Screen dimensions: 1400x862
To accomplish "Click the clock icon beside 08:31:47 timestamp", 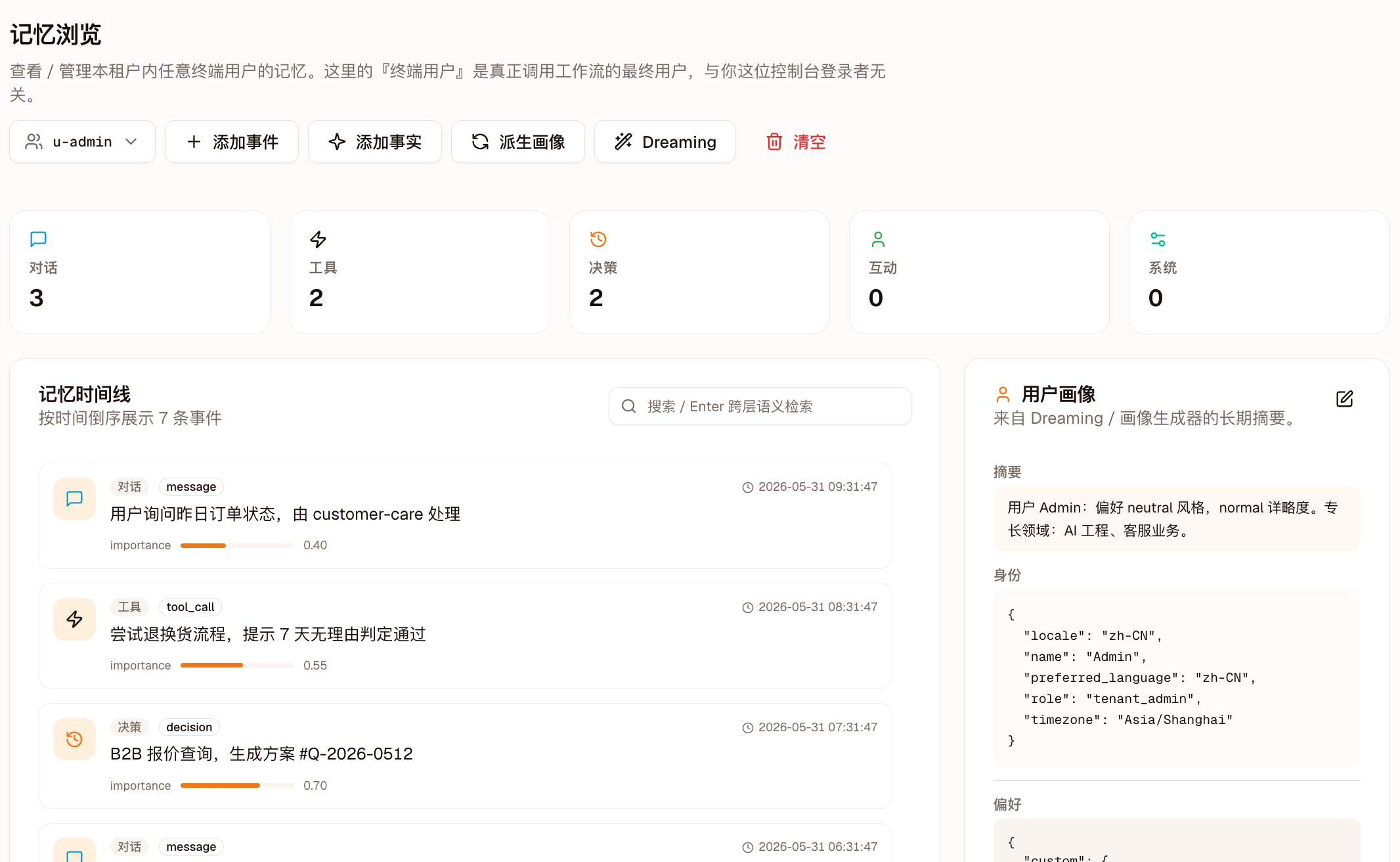I will point(747,608).
